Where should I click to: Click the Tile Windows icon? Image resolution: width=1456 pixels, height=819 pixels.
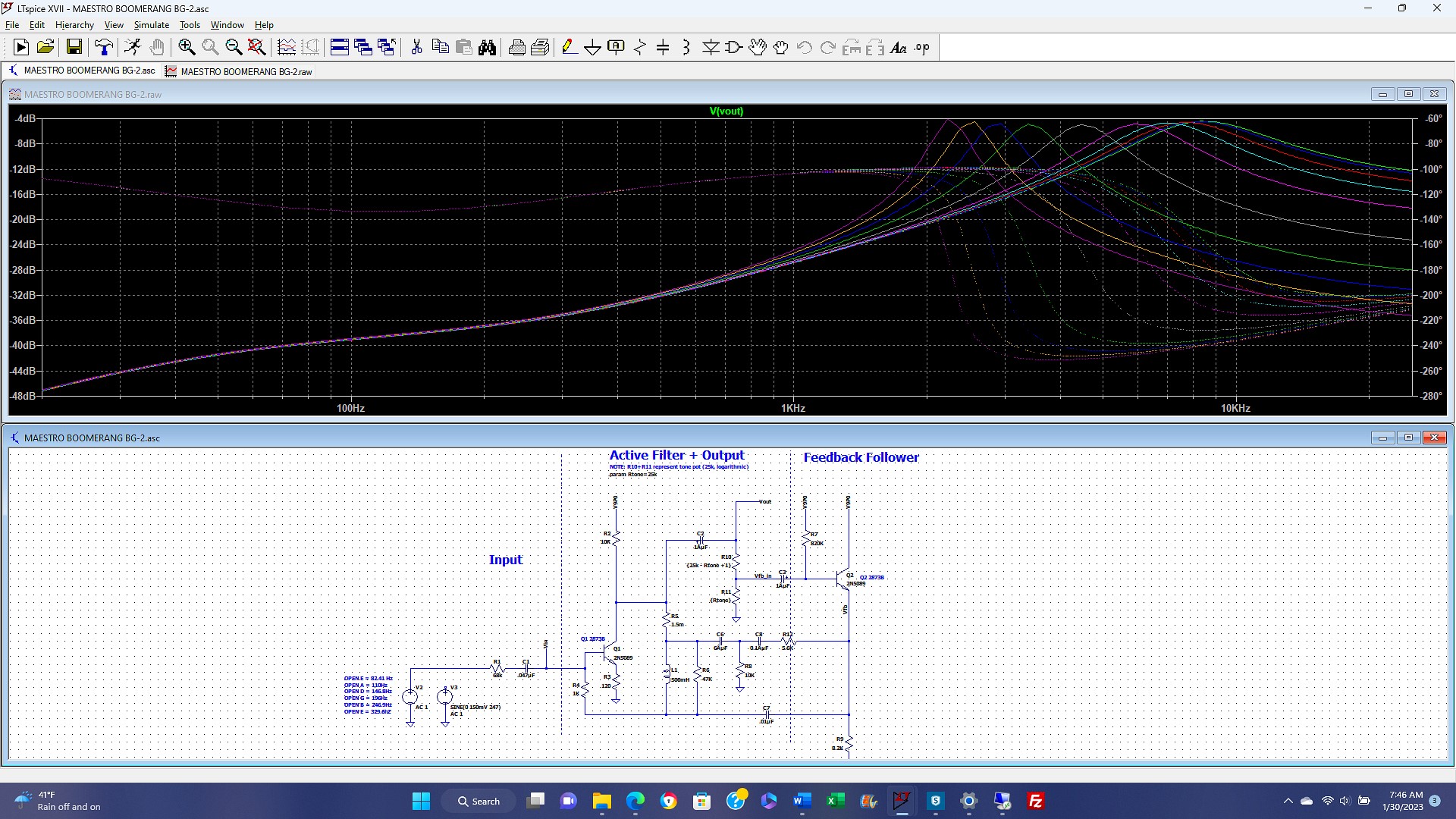coord(340,48)
